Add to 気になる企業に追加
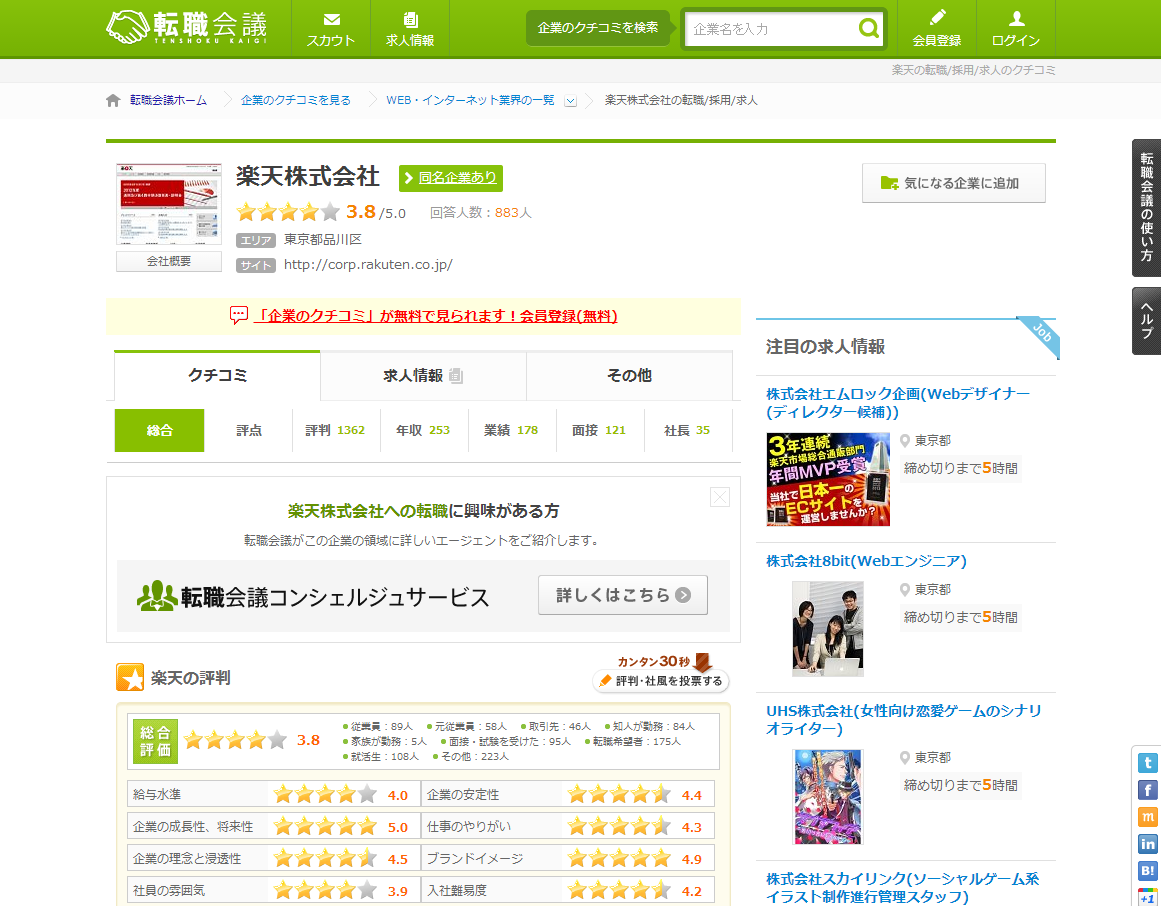 coord(953,183)
